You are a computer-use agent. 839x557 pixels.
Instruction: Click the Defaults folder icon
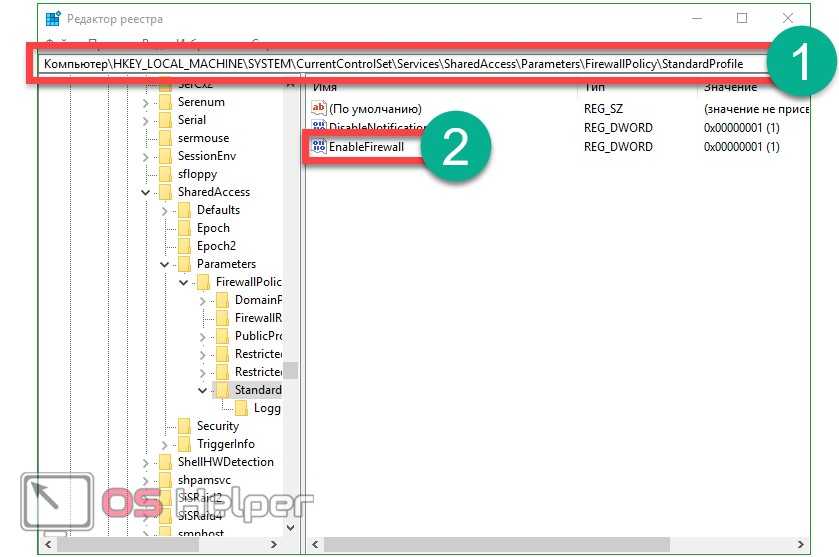point(185,210)
